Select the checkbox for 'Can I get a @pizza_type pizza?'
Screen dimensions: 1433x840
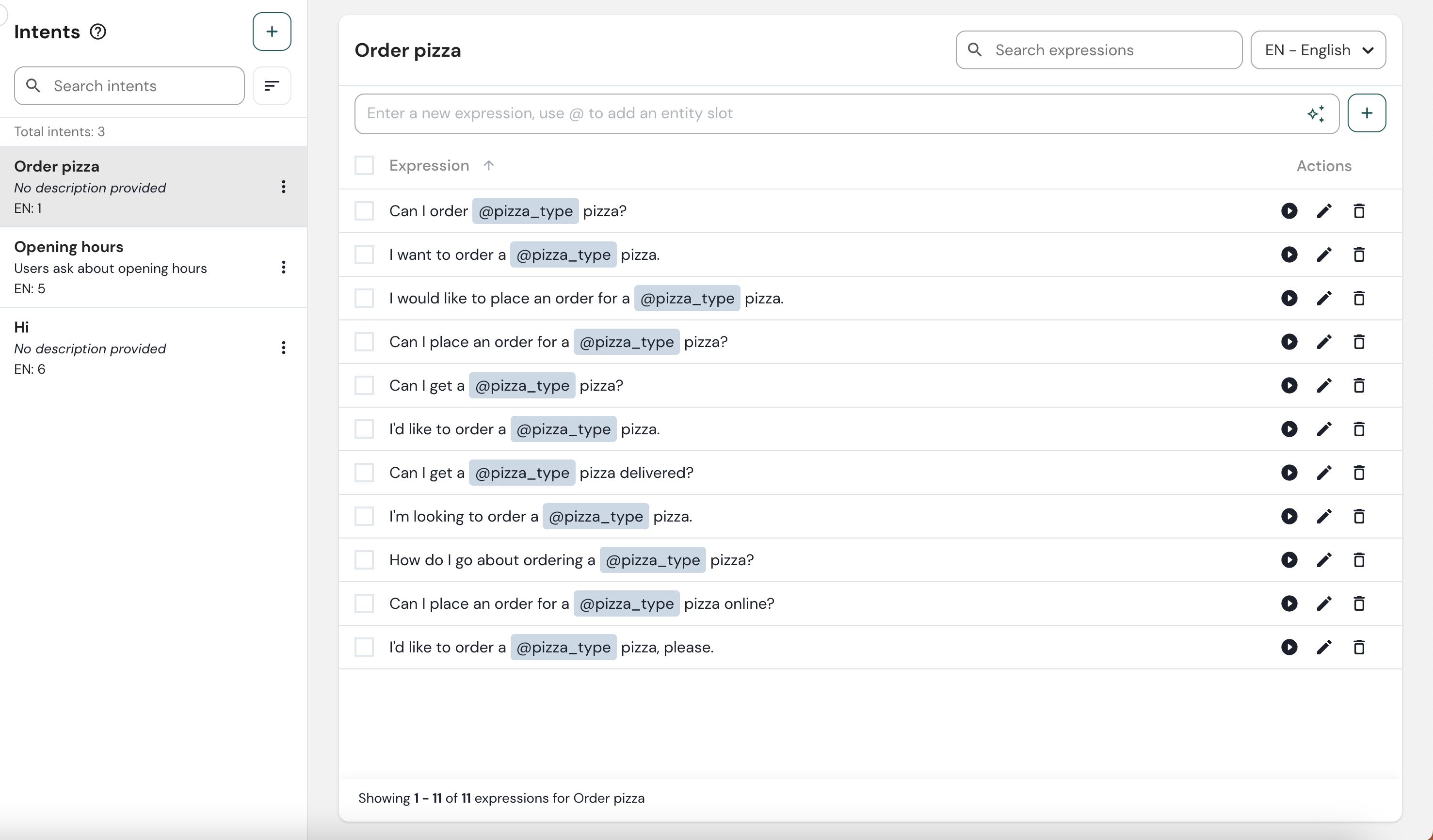point(364,385)
